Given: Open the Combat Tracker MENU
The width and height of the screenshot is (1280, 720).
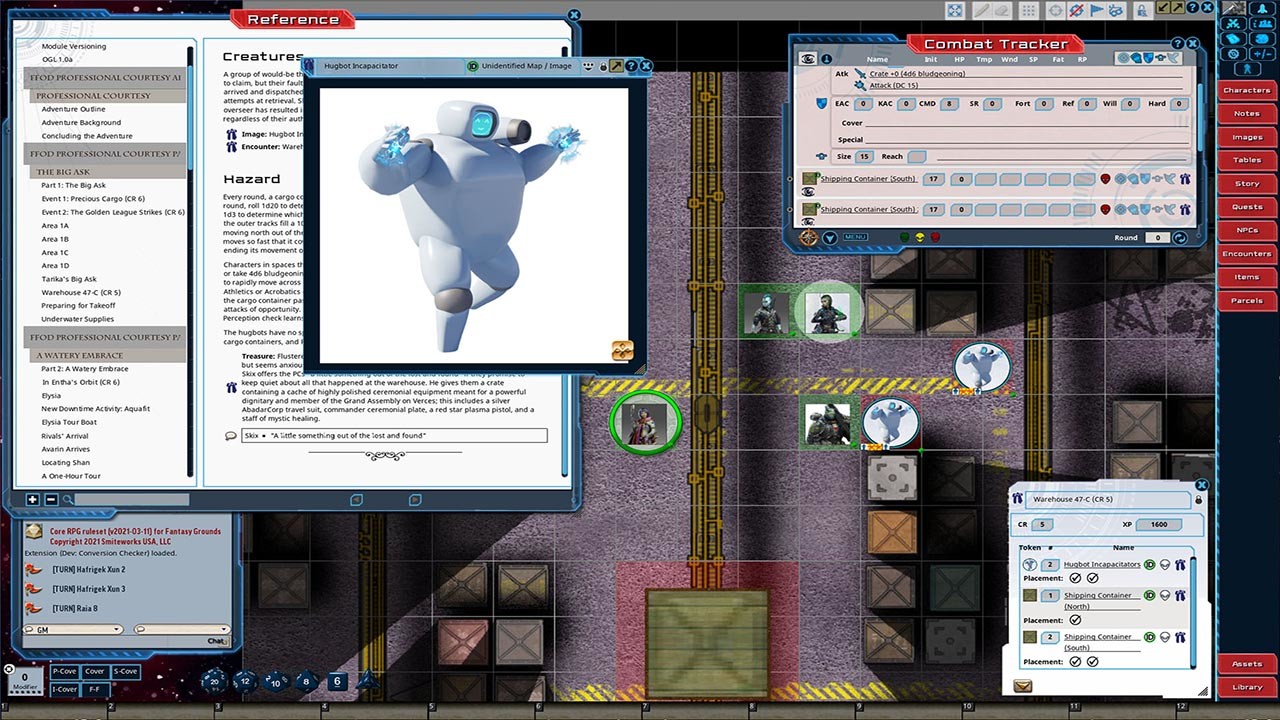Looking at the screenshot, I should click(855, 238).
